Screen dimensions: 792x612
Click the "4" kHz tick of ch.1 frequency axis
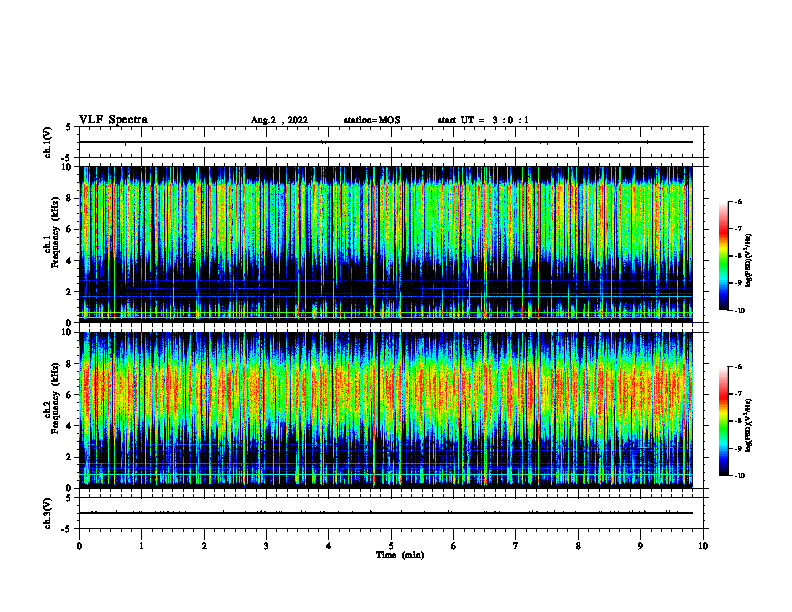69,261
